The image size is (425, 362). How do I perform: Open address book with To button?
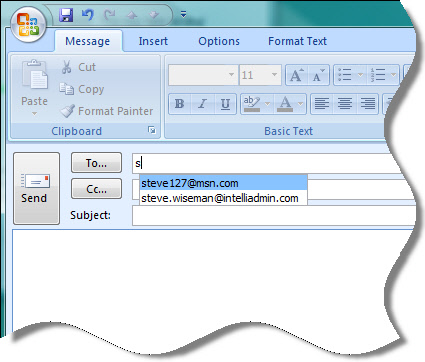click(96, 163)
